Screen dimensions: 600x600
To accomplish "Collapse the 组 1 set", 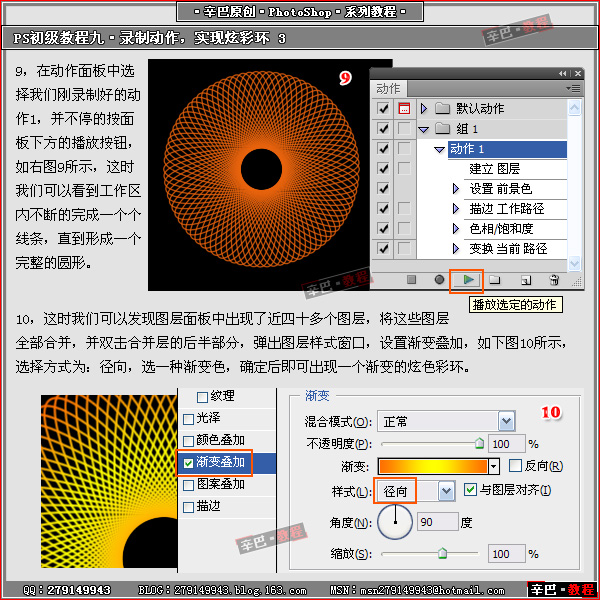I will [424, 130].
